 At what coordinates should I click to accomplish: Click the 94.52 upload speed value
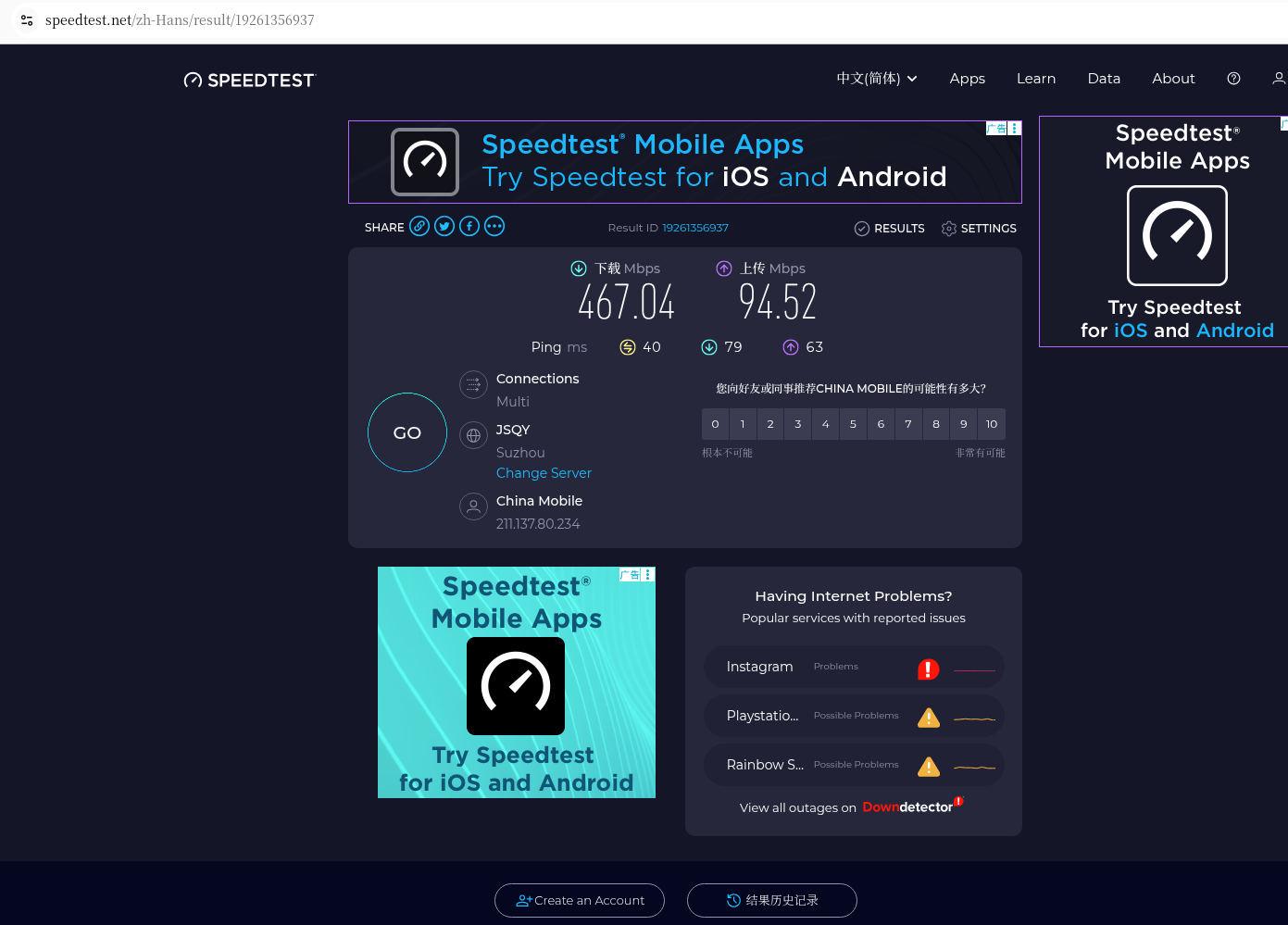pyautogui.click(x=778, y=303)
